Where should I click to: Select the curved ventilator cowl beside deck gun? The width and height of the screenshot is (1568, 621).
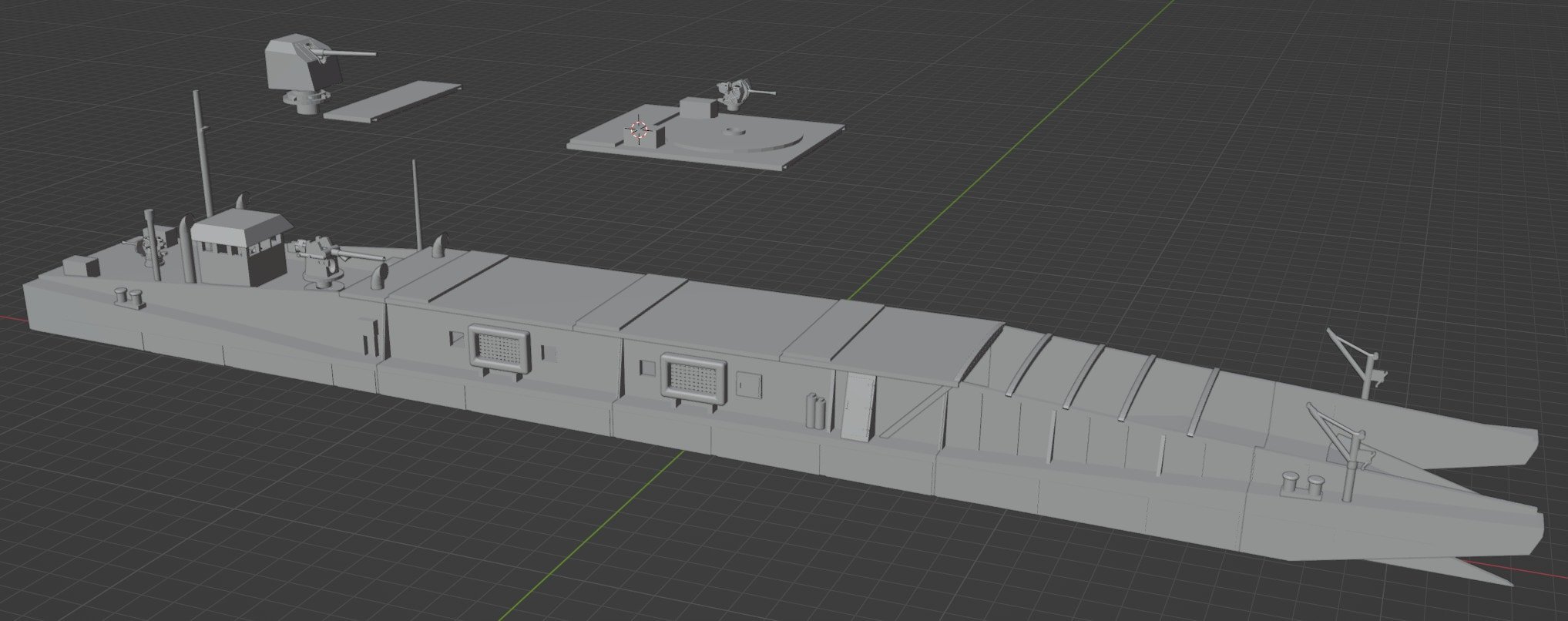point(379,275)
